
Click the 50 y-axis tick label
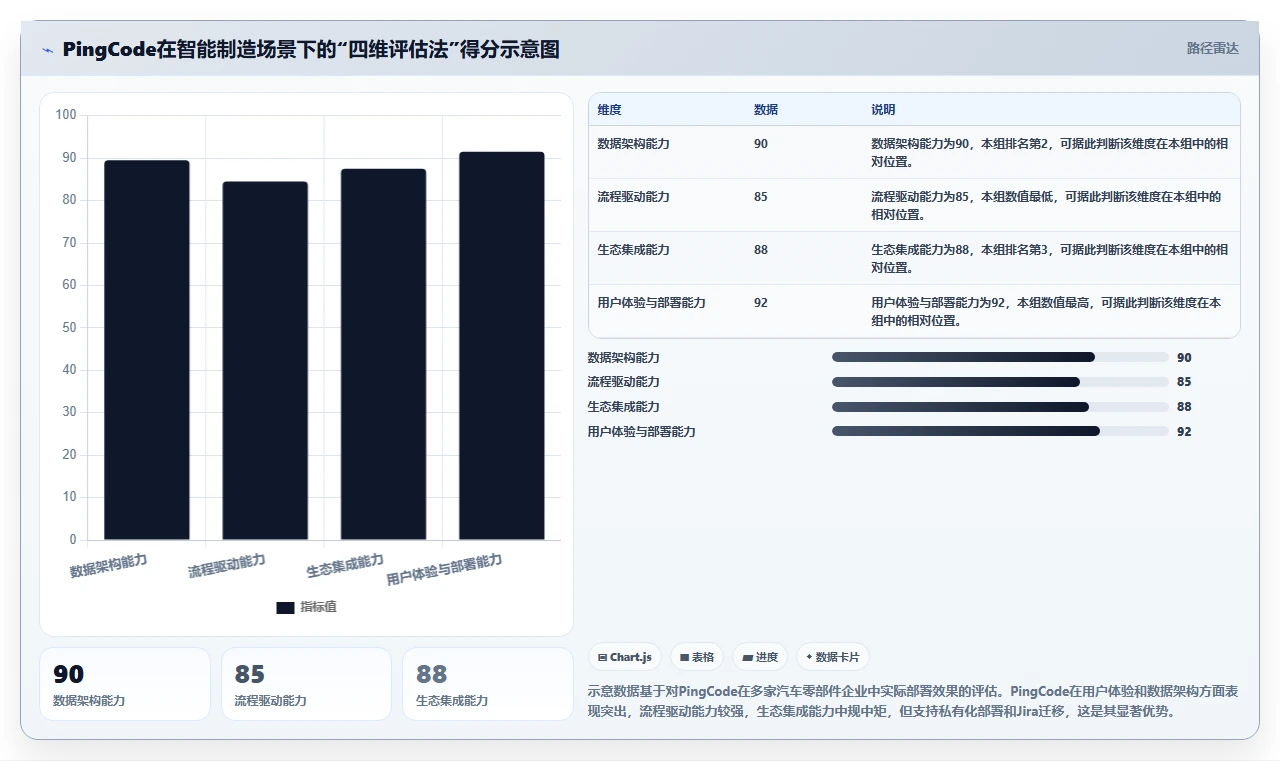(x=69, y=327)
